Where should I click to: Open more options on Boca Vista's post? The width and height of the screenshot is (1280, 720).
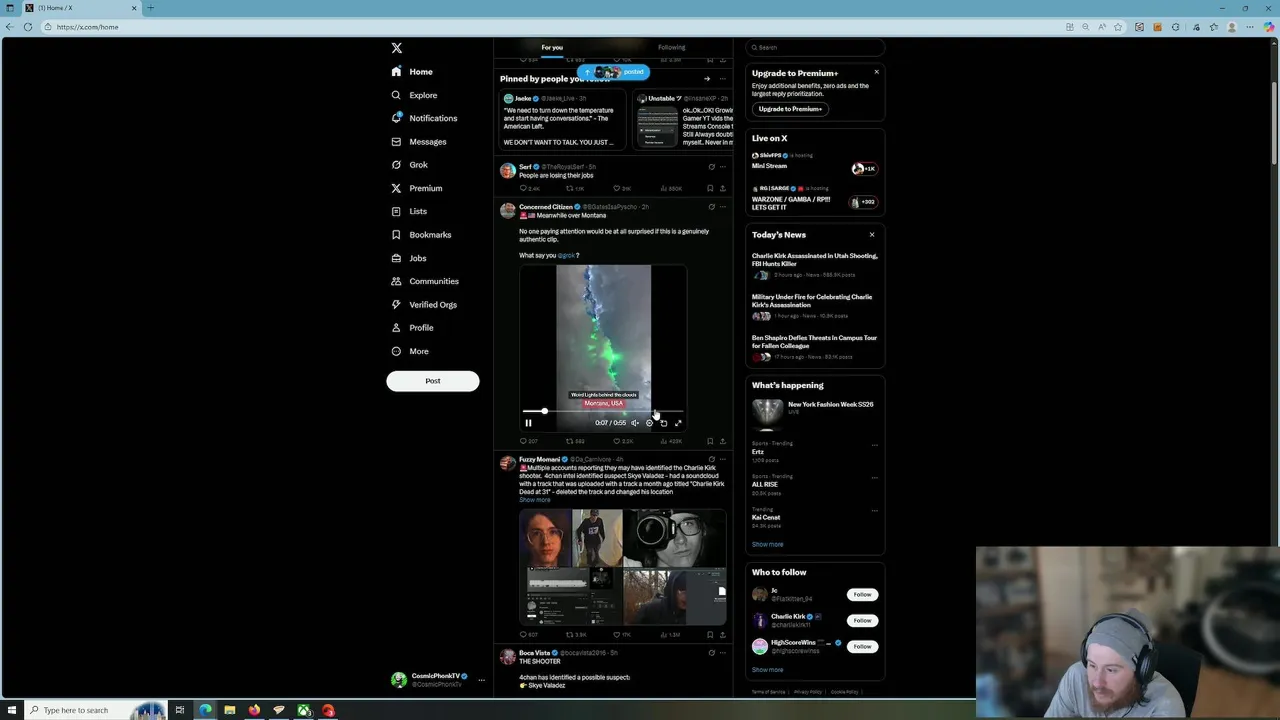pyautogui.click(x=723, y=653)
